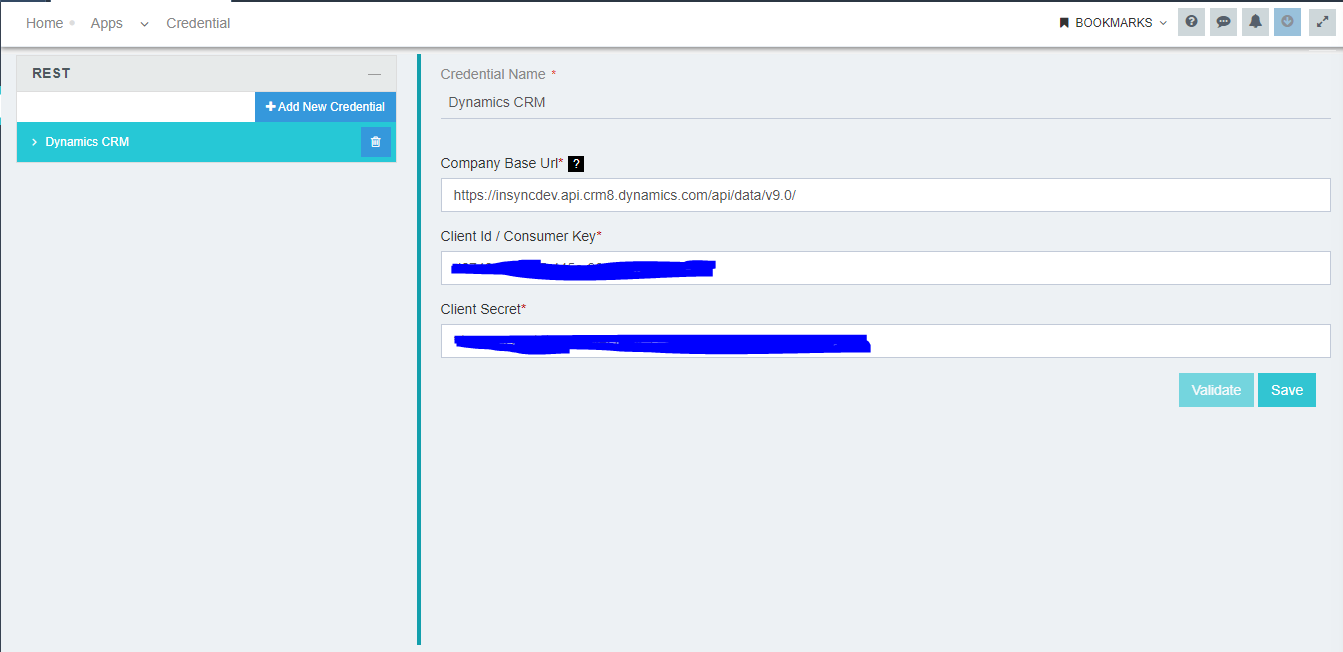
Task: Click the Client Id / Consumer Key label
Action: click(518, 236)
